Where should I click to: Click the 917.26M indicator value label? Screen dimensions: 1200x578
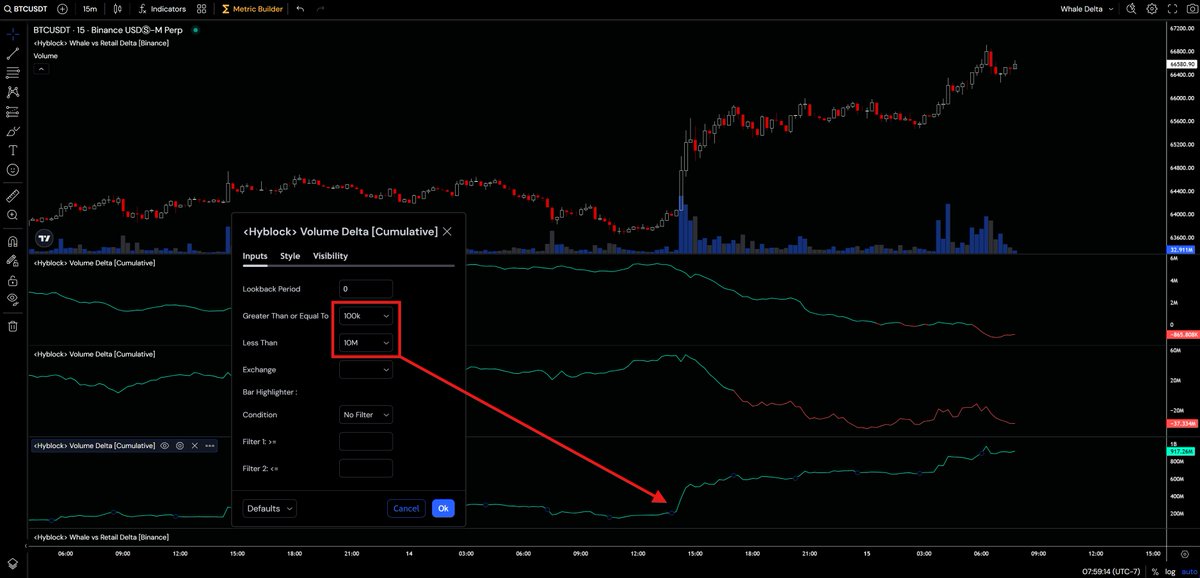pyautogui.click(x=1182, y=452)
